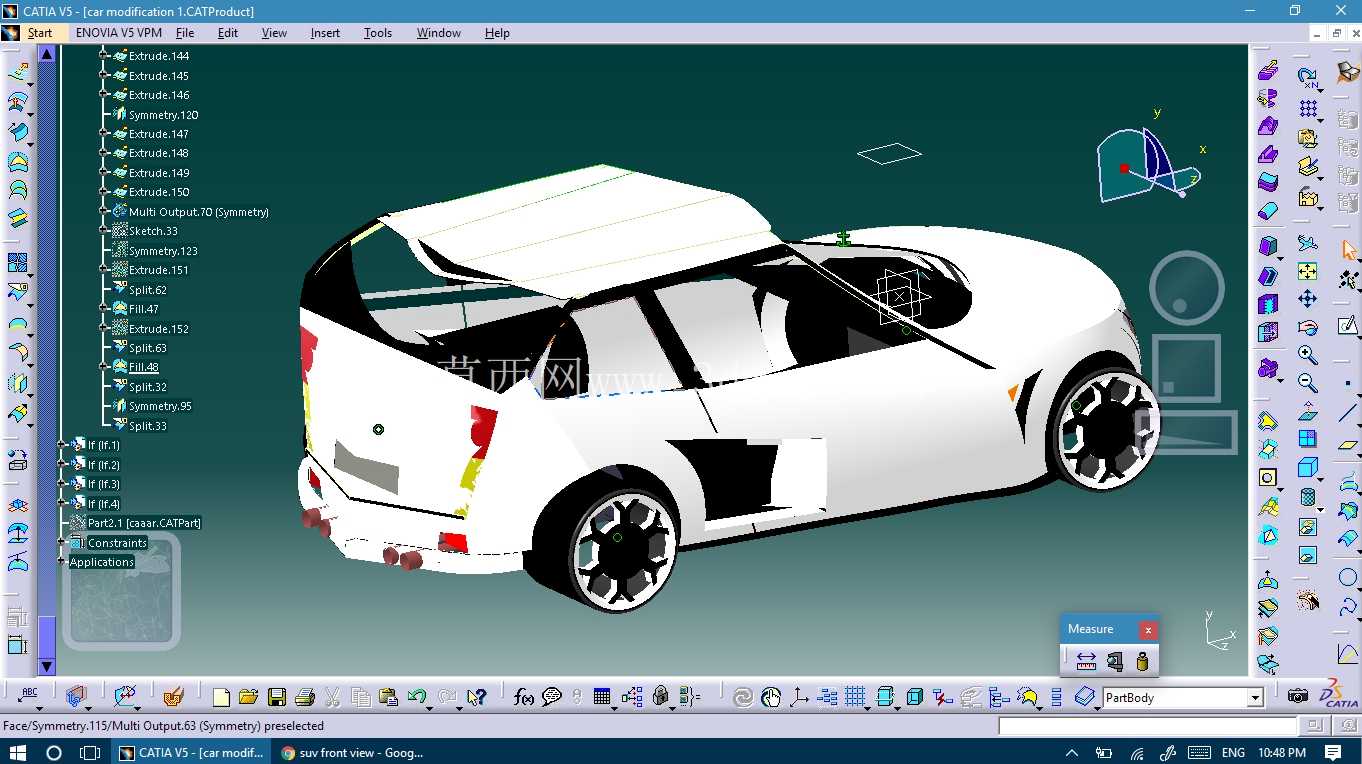Switch to the Chrome suv front view window
The image size is (1362, 764).
pyautogui.click(x=352, y=752)
